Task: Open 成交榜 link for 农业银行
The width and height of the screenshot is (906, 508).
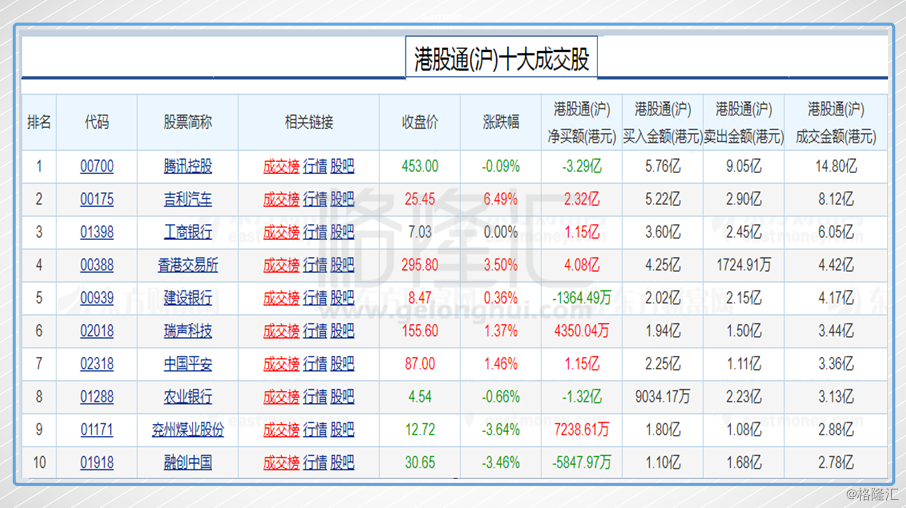Action: click(x=280, y=397)
